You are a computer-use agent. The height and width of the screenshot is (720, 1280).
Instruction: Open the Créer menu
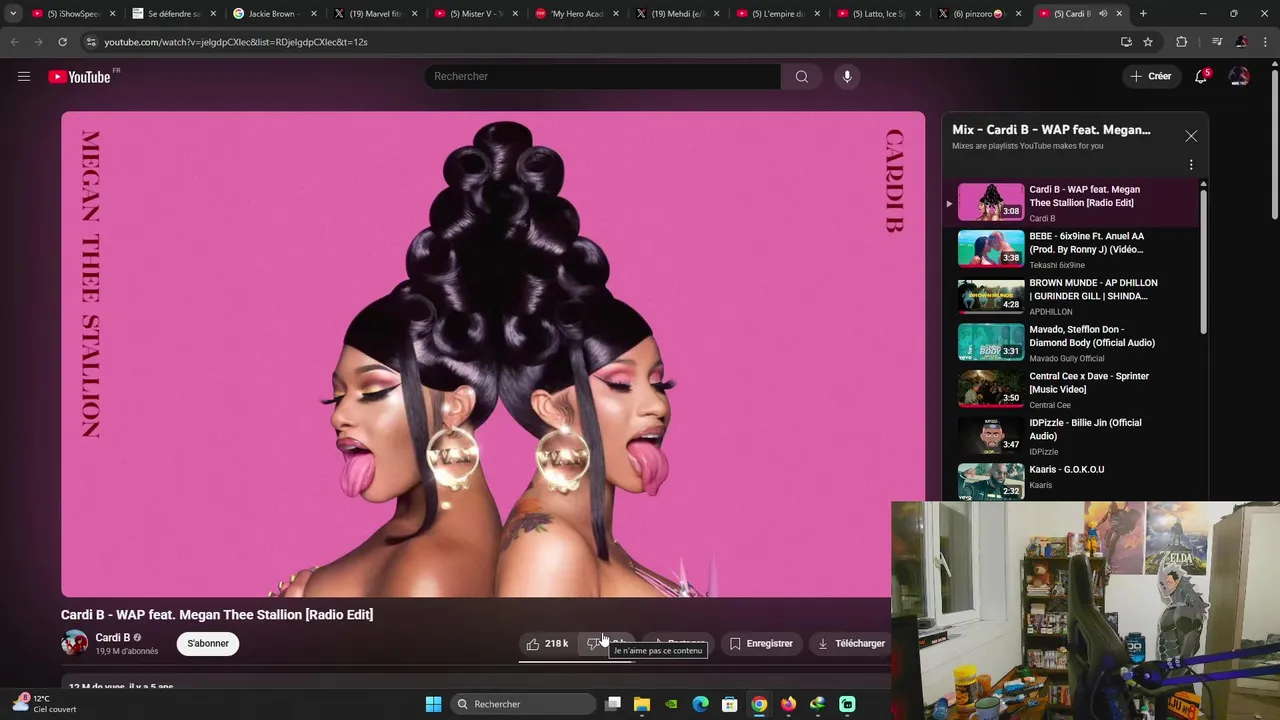click(x=1151, y=76)
